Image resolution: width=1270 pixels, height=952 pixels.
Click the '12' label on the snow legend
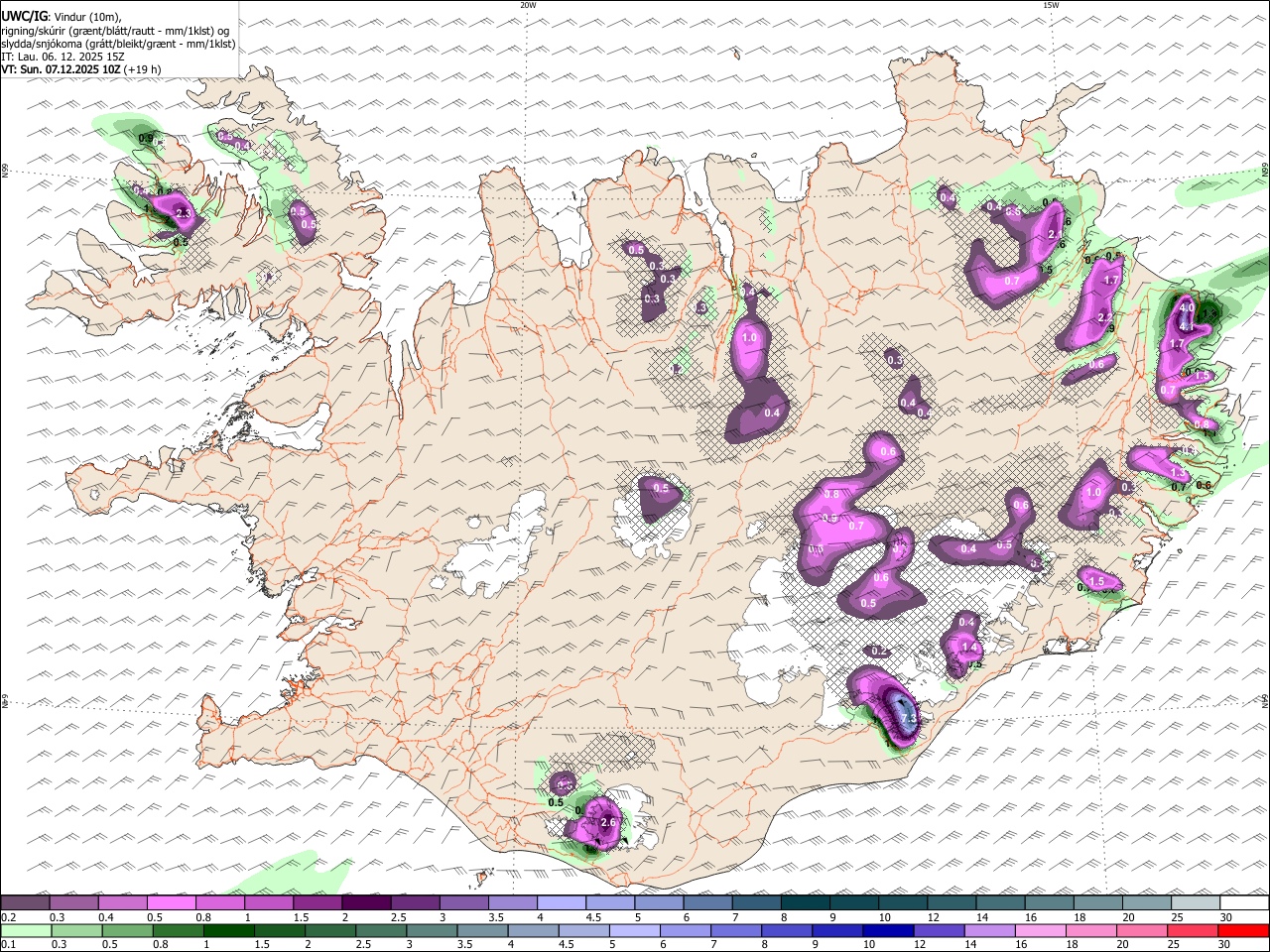[x=934, y=917]
